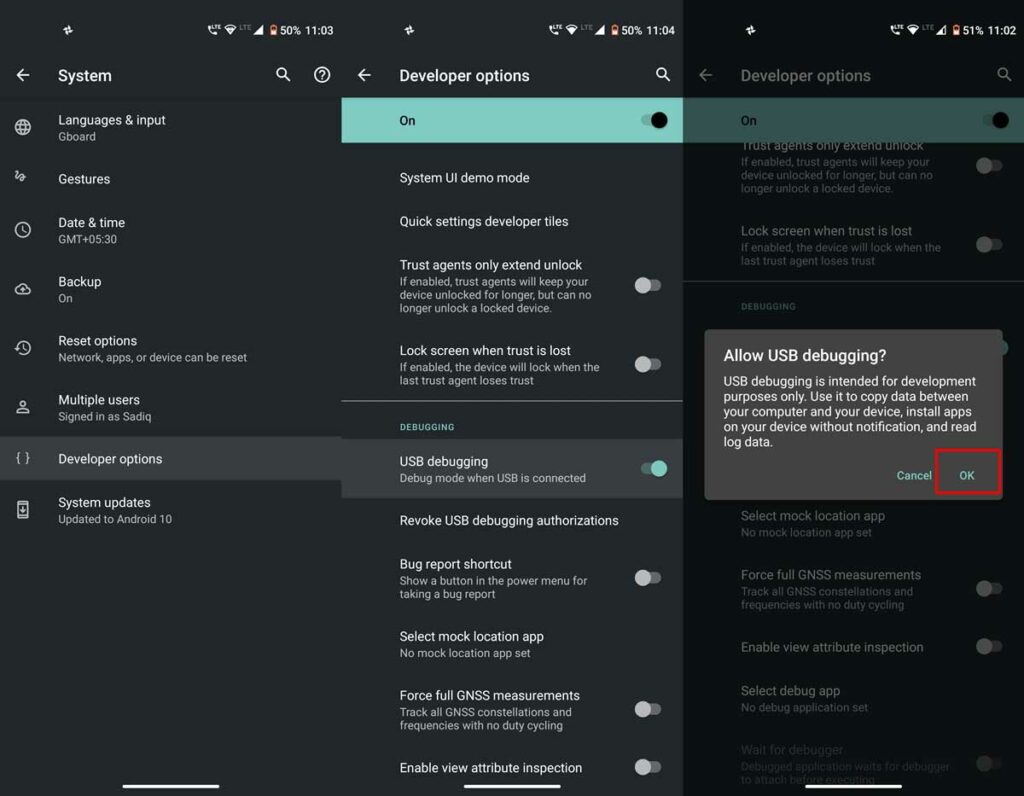
Task: Dismiss the dialog with Cancel
Action: [913, 475]
